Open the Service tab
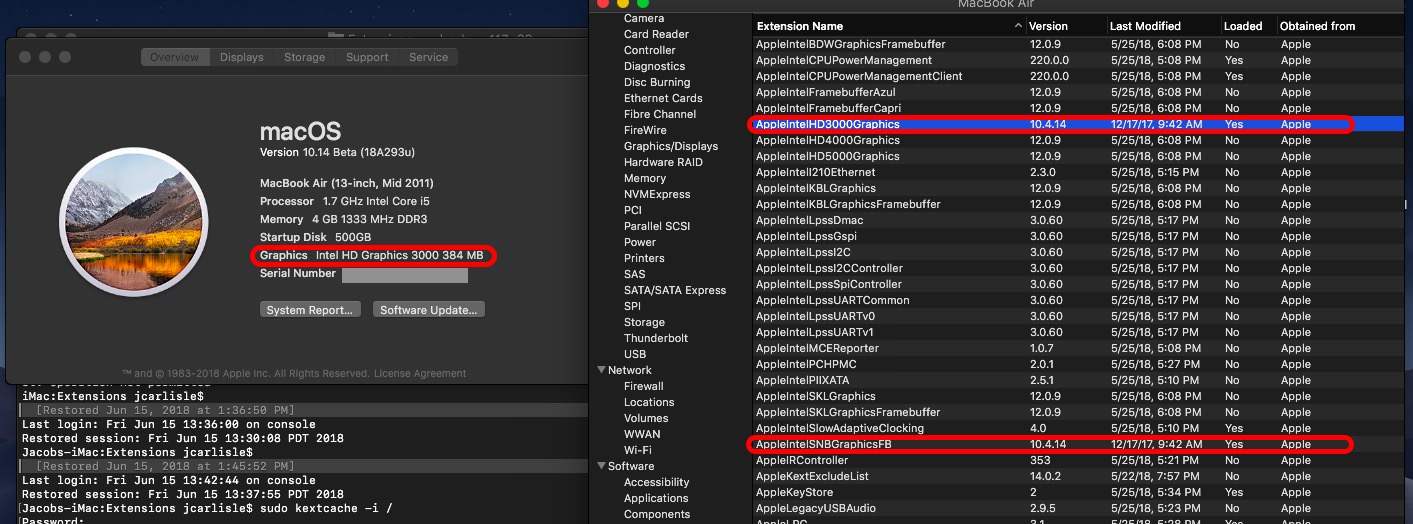The image size is (1413, 524). pyautogui.click(x=428, y=57)
